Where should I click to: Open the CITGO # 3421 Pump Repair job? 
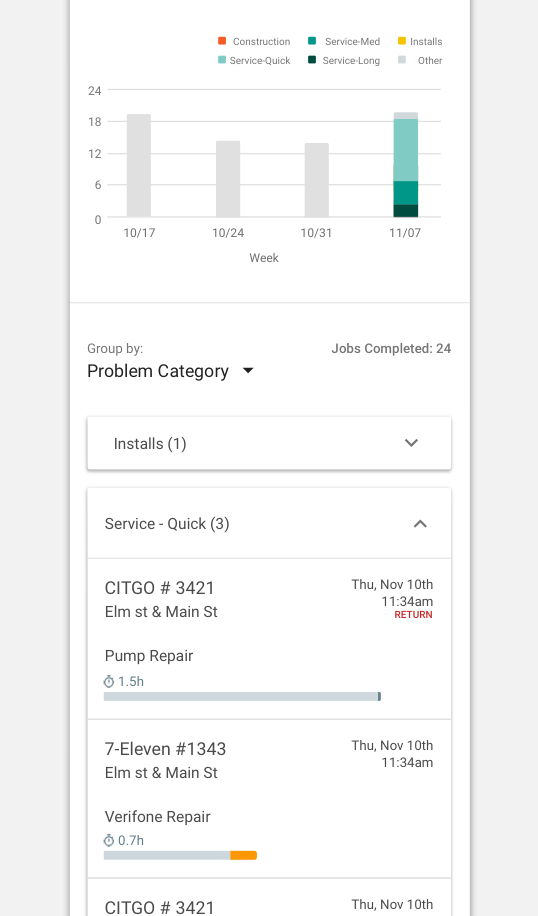(269, 639)
